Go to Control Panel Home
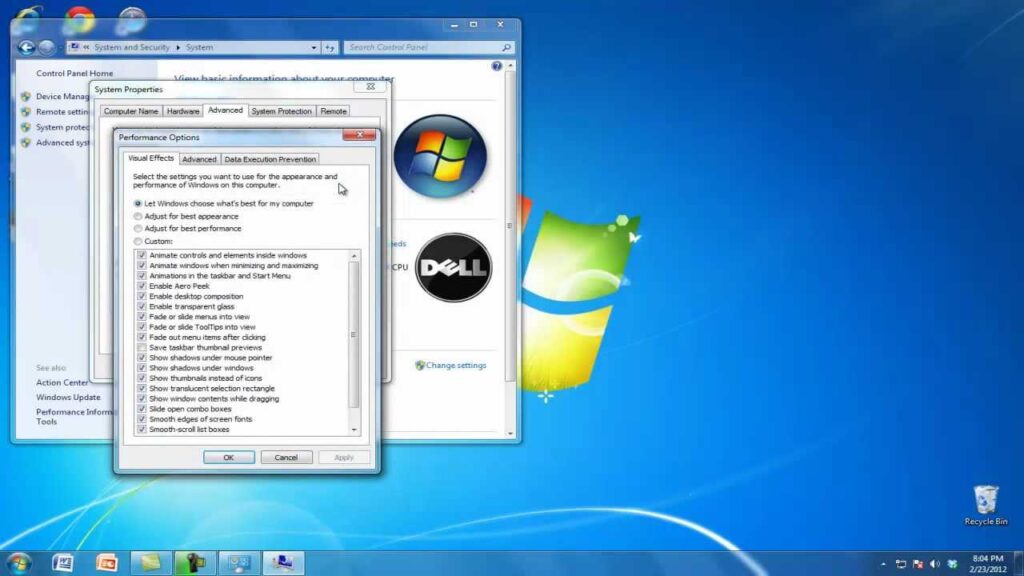This screenshot has height=576, width=1024. [x=74, y=73]
